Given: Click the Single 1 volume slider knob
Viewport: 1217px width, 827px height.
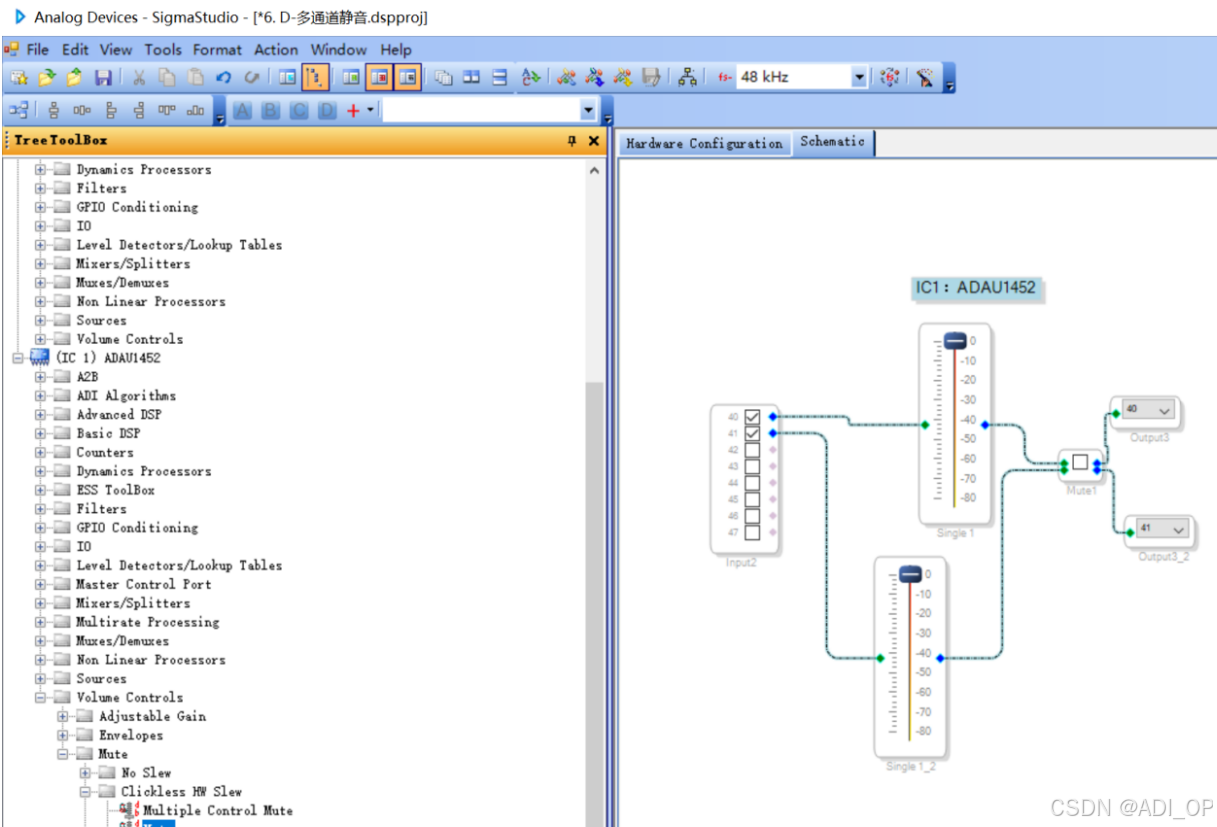Looking at the screenshot, I should tap(955, 341).
